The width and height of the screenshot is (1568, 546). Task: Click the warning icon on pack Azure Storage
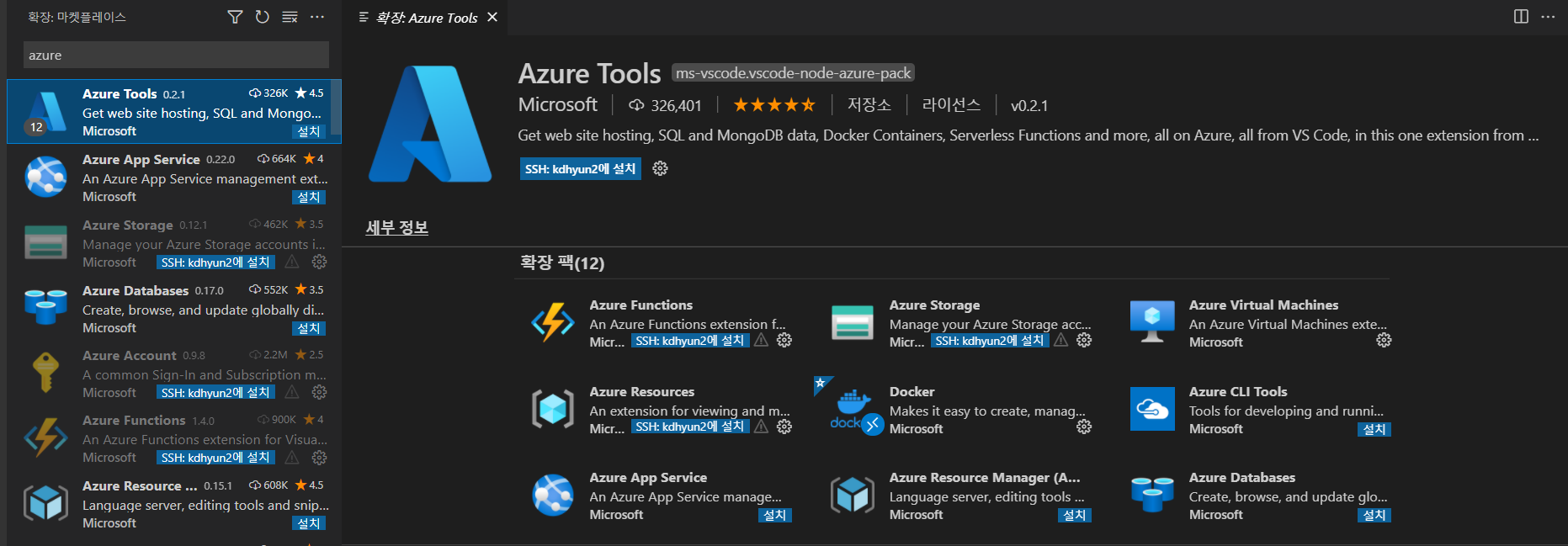[x=1061, y=340]
